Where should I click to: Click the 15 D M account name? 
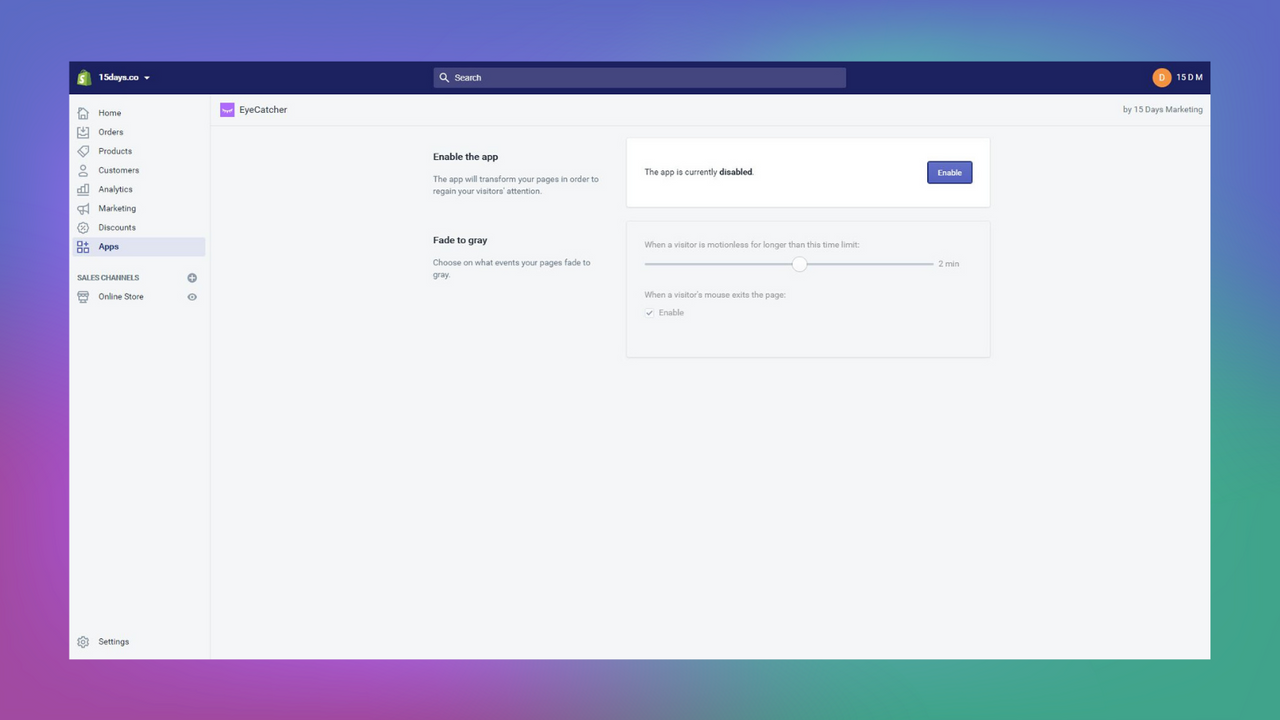click(x=1189, y=77)
